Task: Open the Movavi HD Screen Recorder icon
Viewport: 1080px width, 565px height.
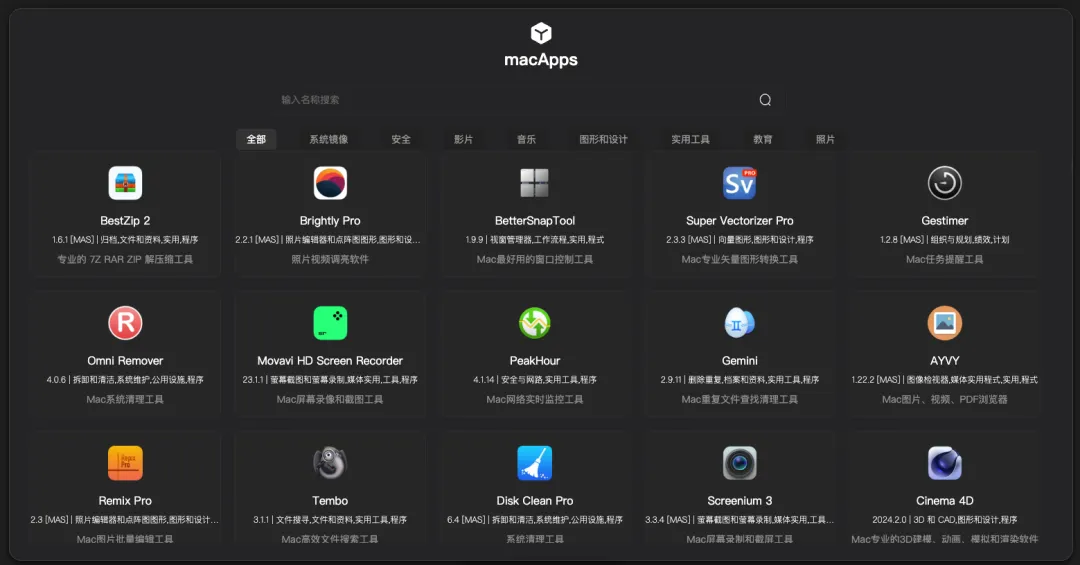Action: tap(330, 323)
